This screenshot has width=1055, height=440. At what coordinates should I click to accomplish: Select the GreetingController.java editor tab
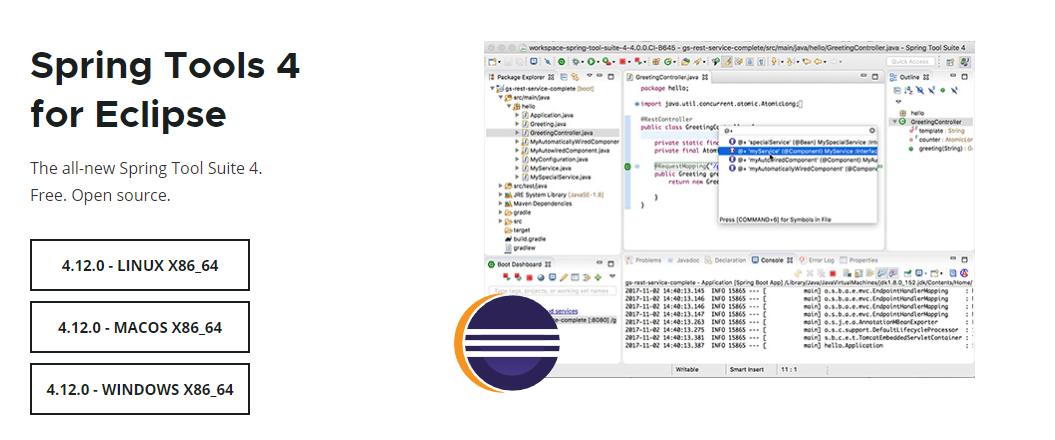(667, 77)
